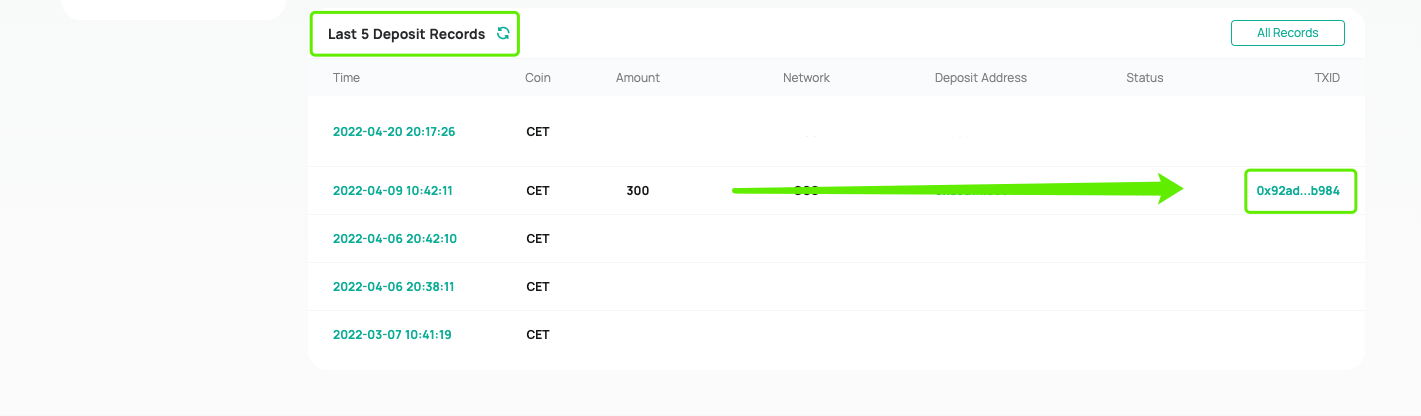
Task: Click CET coin in the 2022-03-07 row
Action: (x=538, y=335)
